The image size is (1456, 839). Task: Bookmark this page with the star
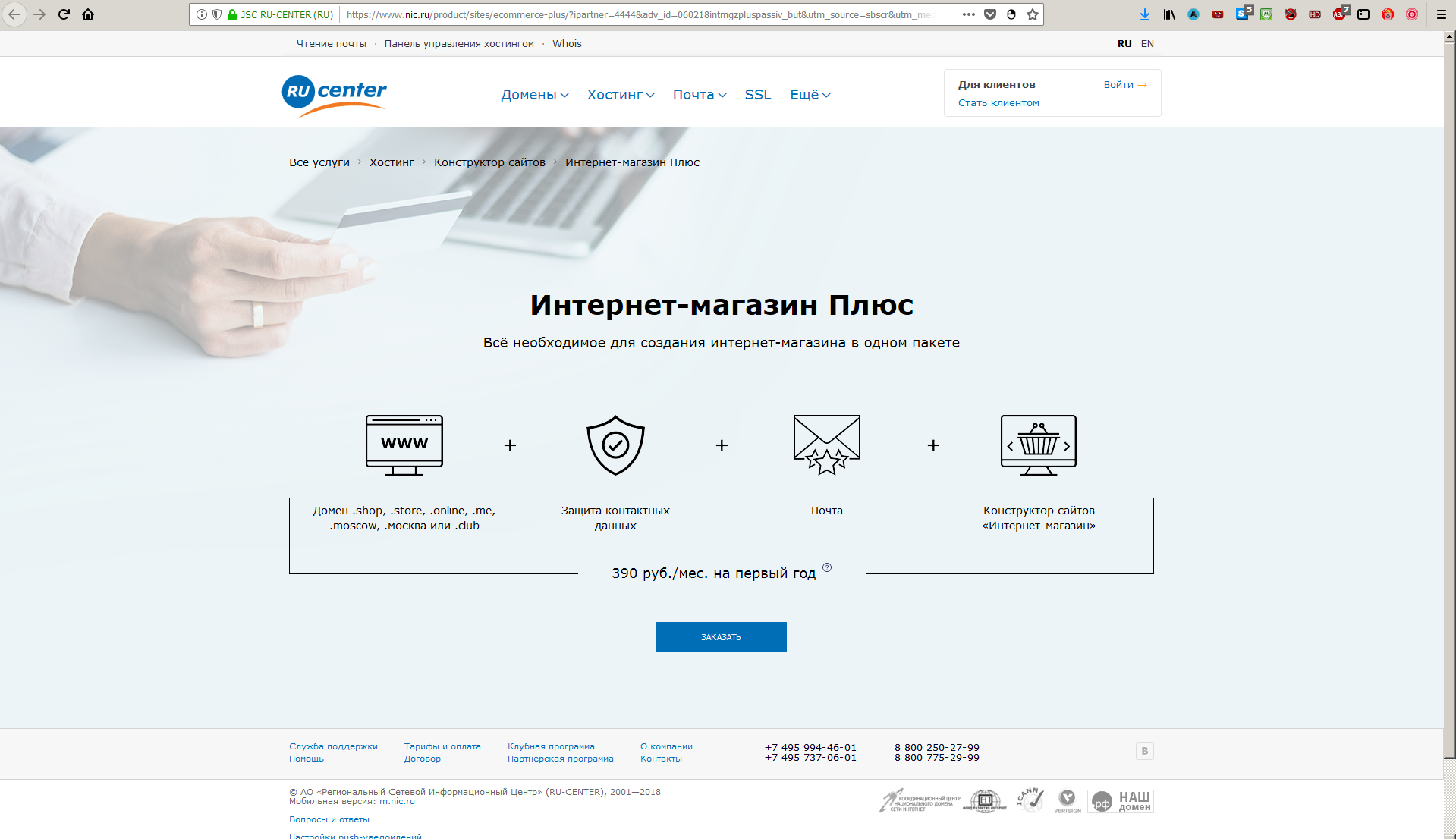(1033, 14)
